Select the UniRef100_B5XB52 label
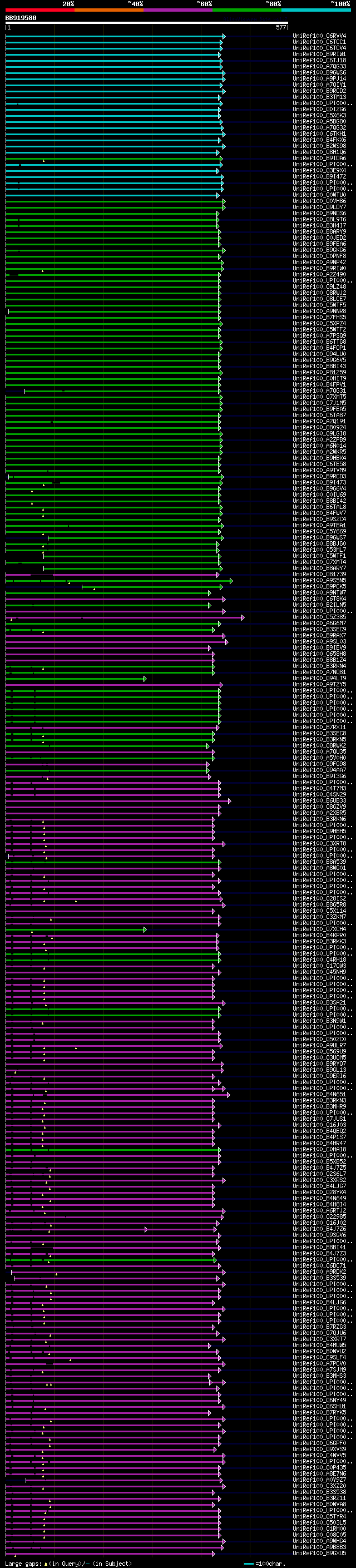This screenshot has height=1568, width=356. pyautogui.click(x=319, y=1161)
